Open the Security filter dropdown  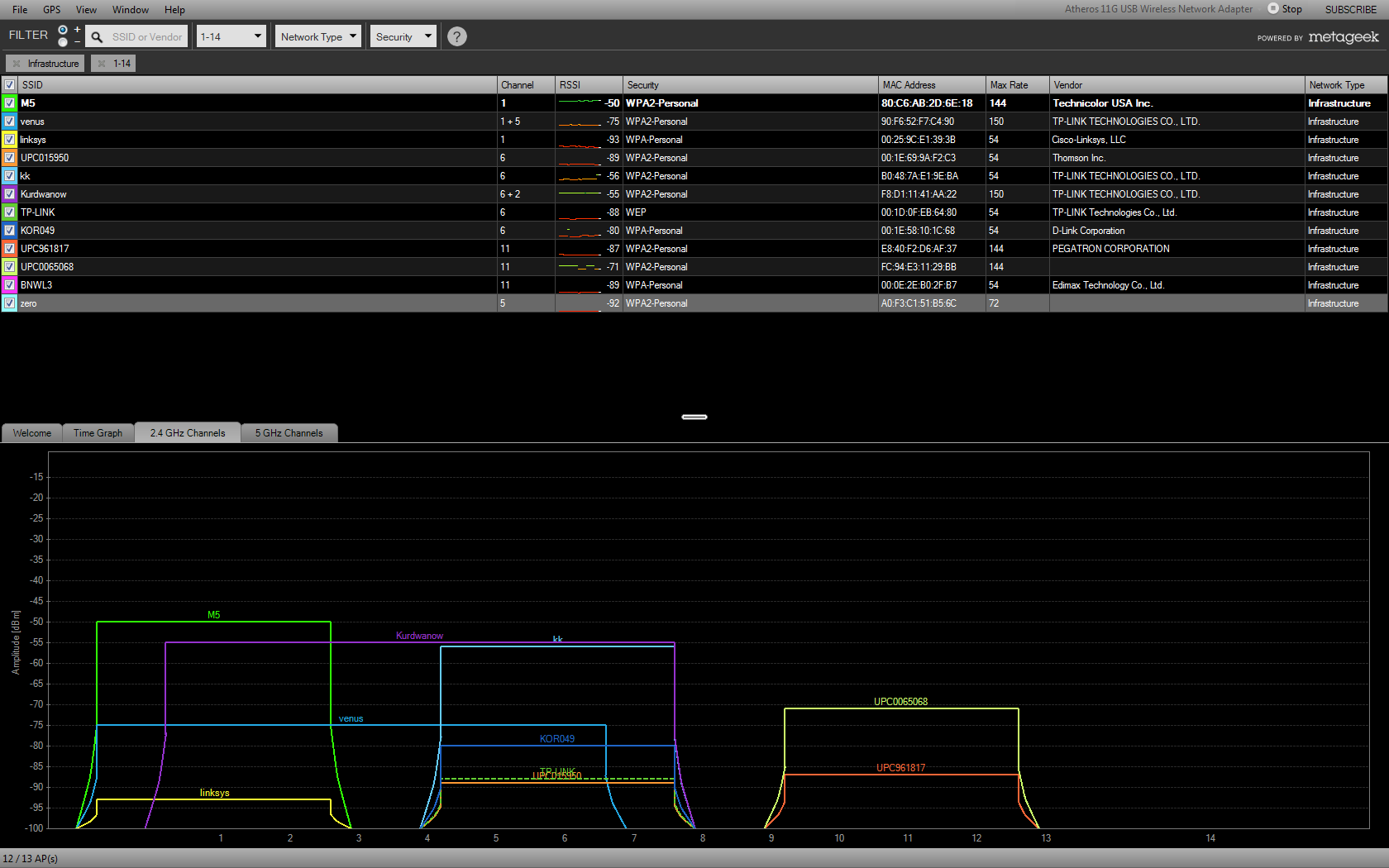point(403,36)
